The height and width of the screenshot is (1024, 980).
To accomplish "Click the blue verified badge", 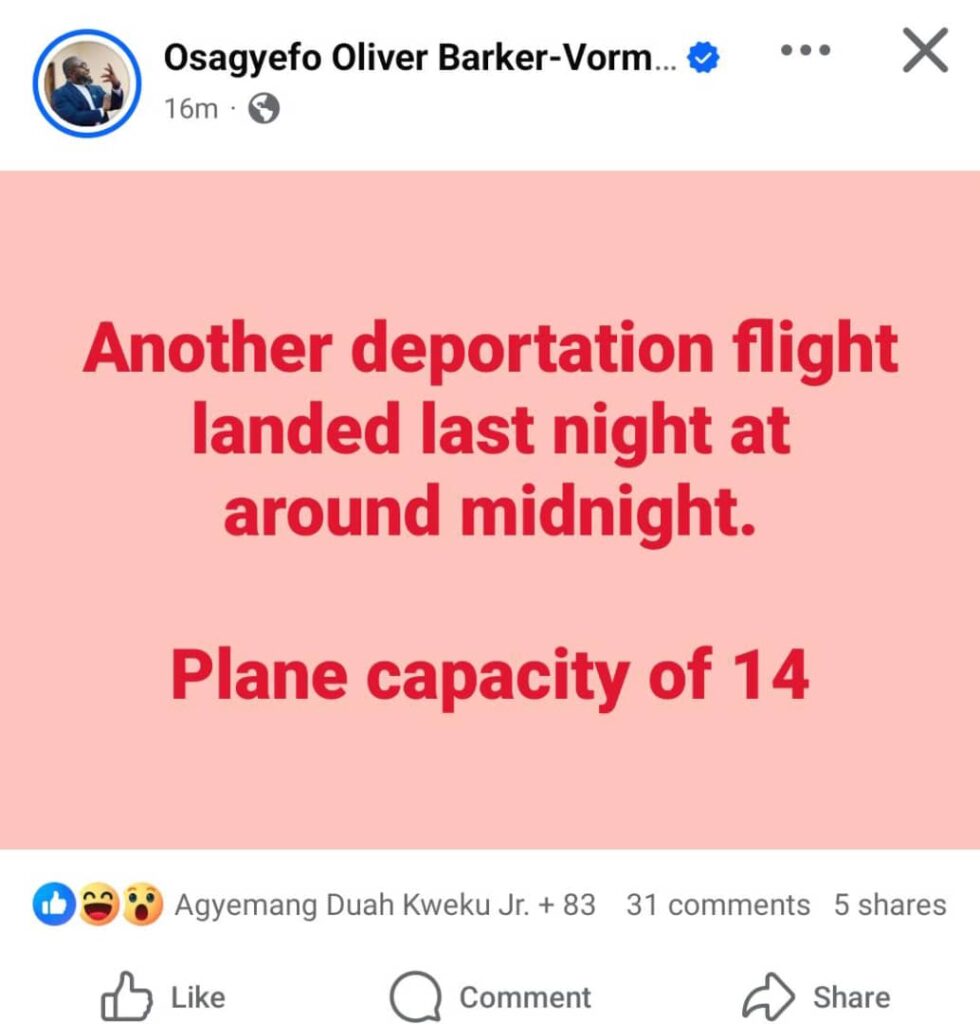I will point(706,59).
